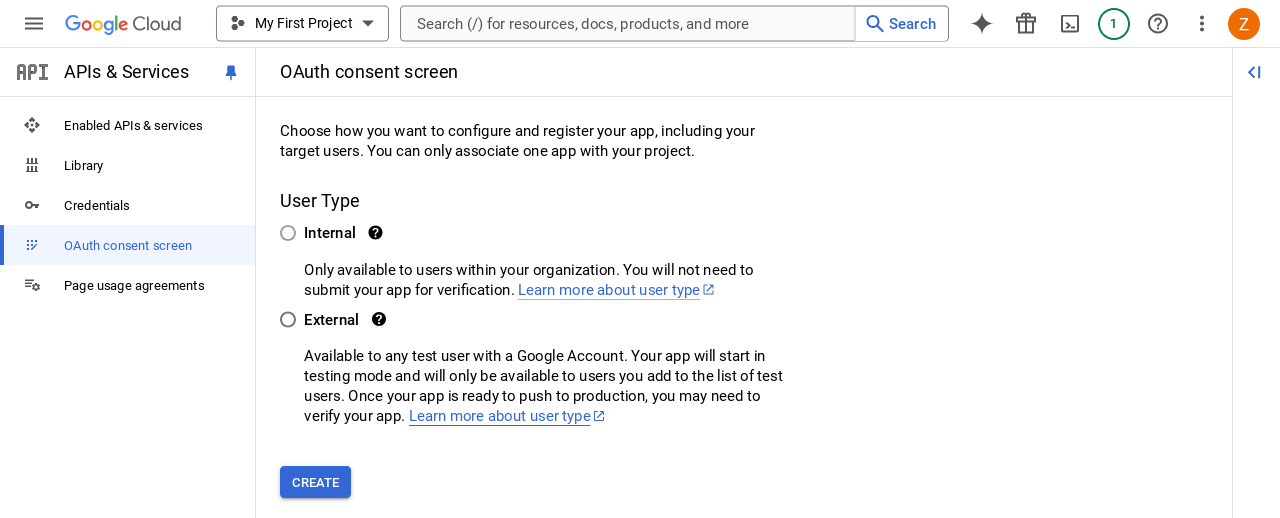Unpin APIs & Services pin icon
This screenshot has height=518, width=1280.
click(231, 72)
